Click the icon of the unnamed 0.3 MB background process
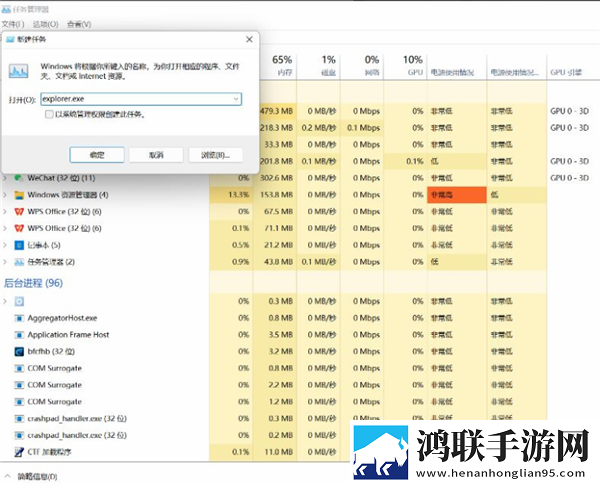Screen dimensions: 600x485 coord(19,302)
